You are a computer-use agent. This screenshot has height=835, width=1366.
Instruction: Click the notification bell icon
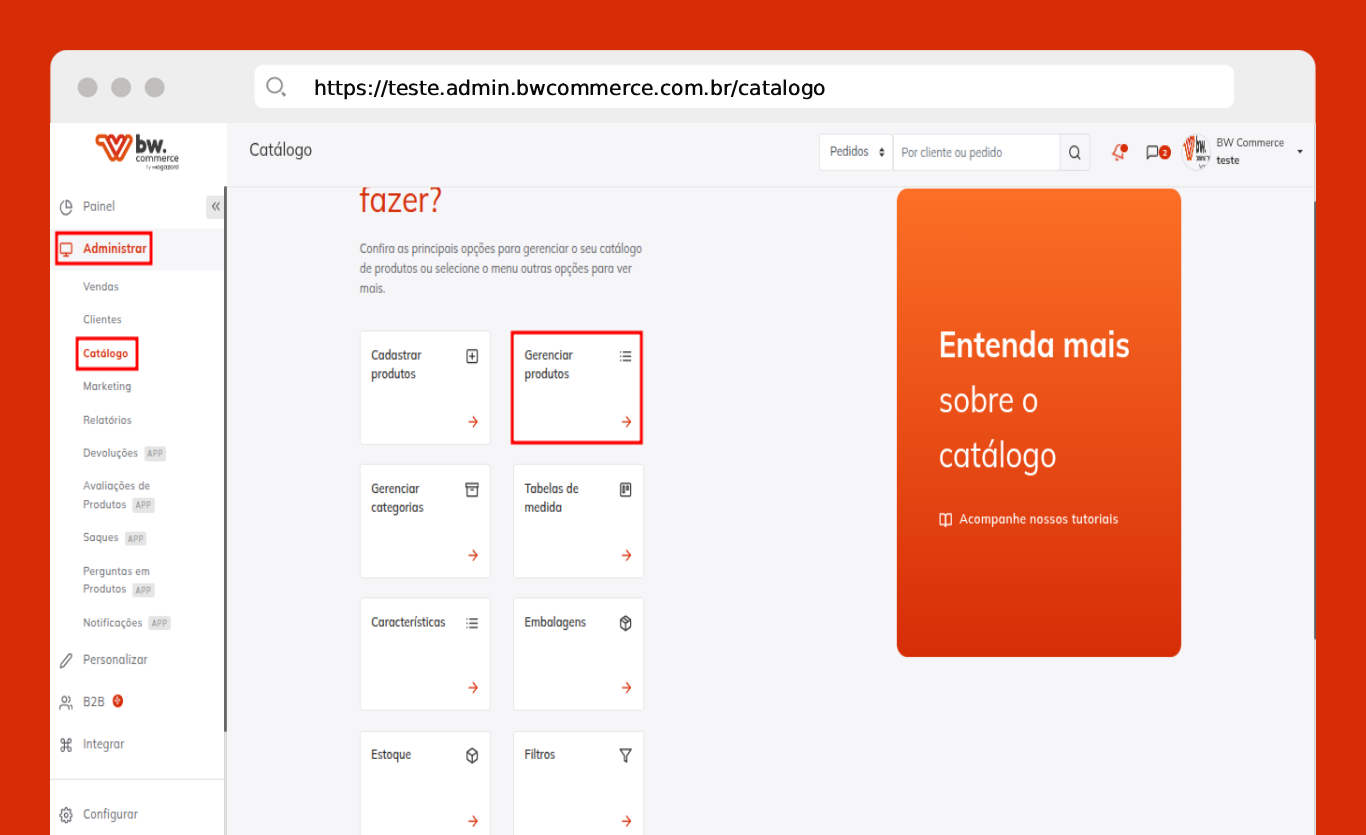tap(1119, 152)
